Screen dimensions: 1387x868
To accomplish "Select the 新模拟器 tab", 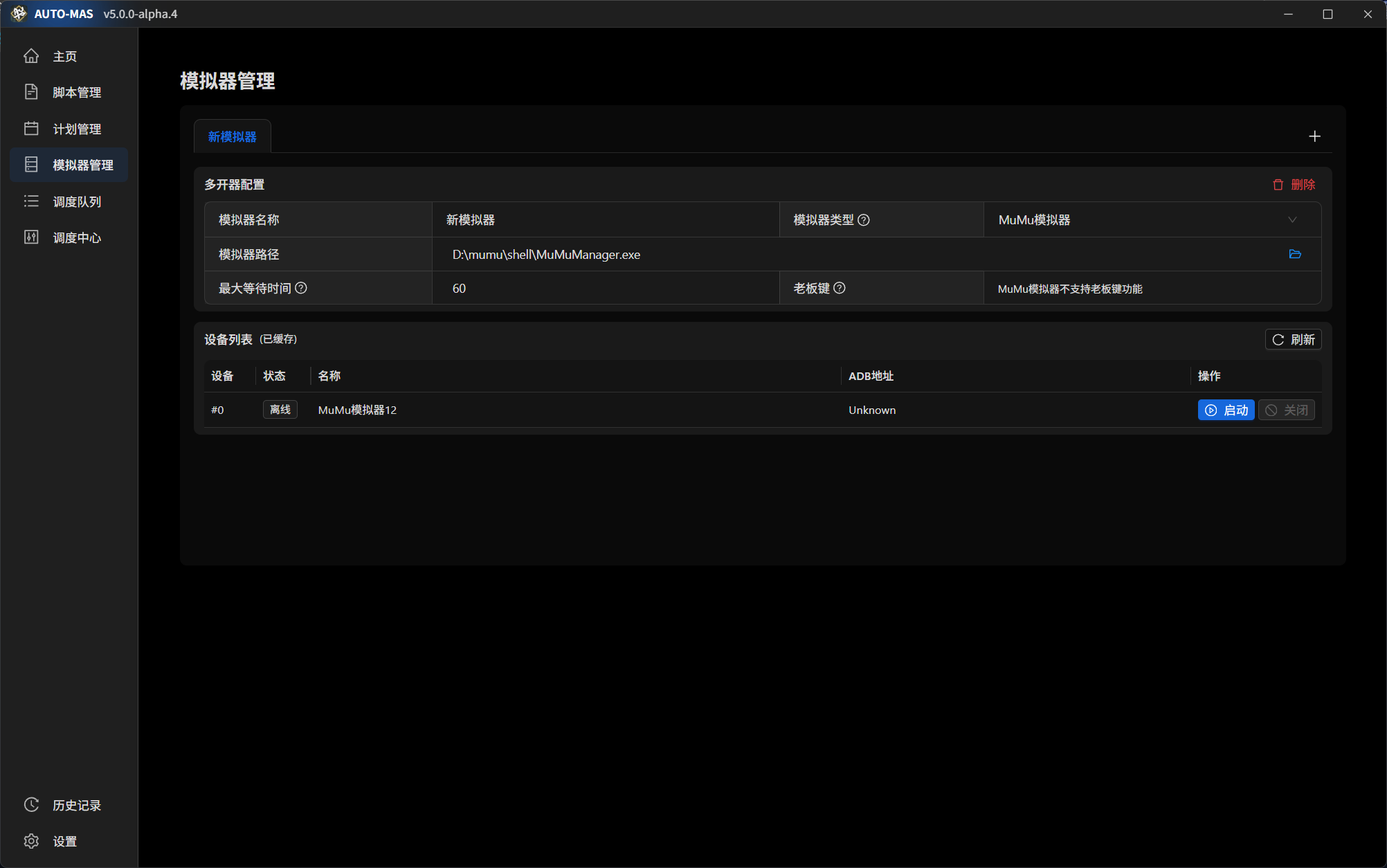I will tap(232, 136).
